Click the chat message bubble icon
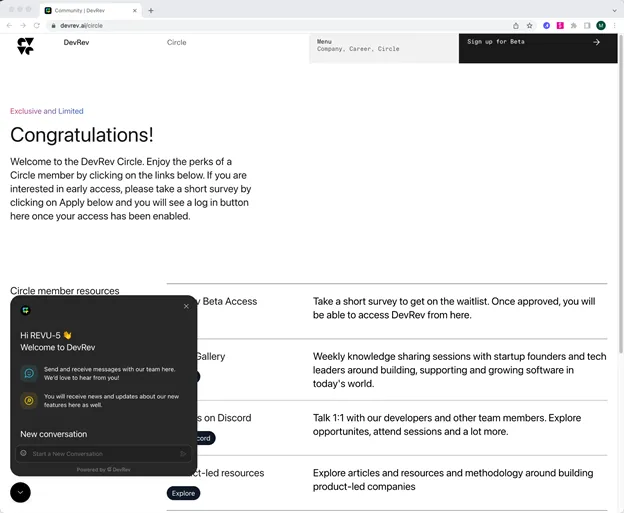 pos(29,373)
